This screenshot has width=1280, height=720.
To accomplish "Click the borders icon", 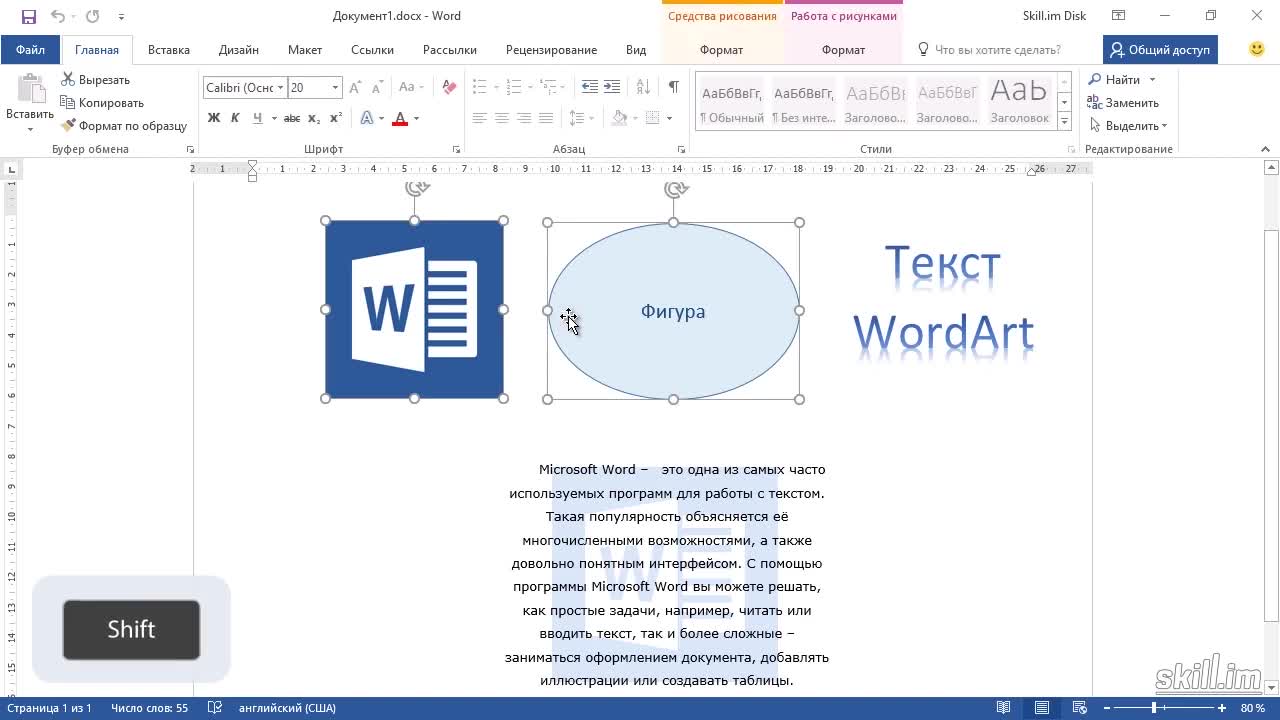I will tap(653, 118).
